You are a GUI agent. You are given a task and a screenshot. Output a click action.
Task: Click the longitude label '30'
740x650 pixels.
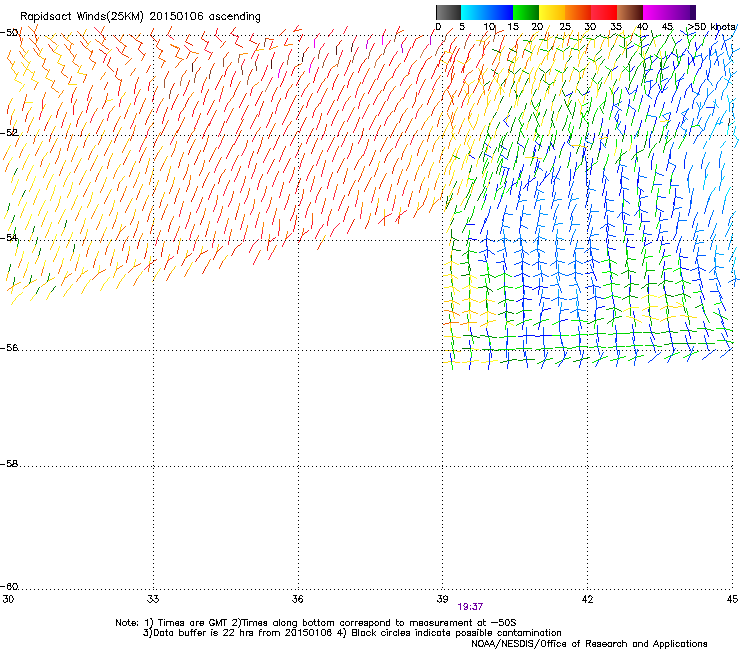click(x=8, y=599)
